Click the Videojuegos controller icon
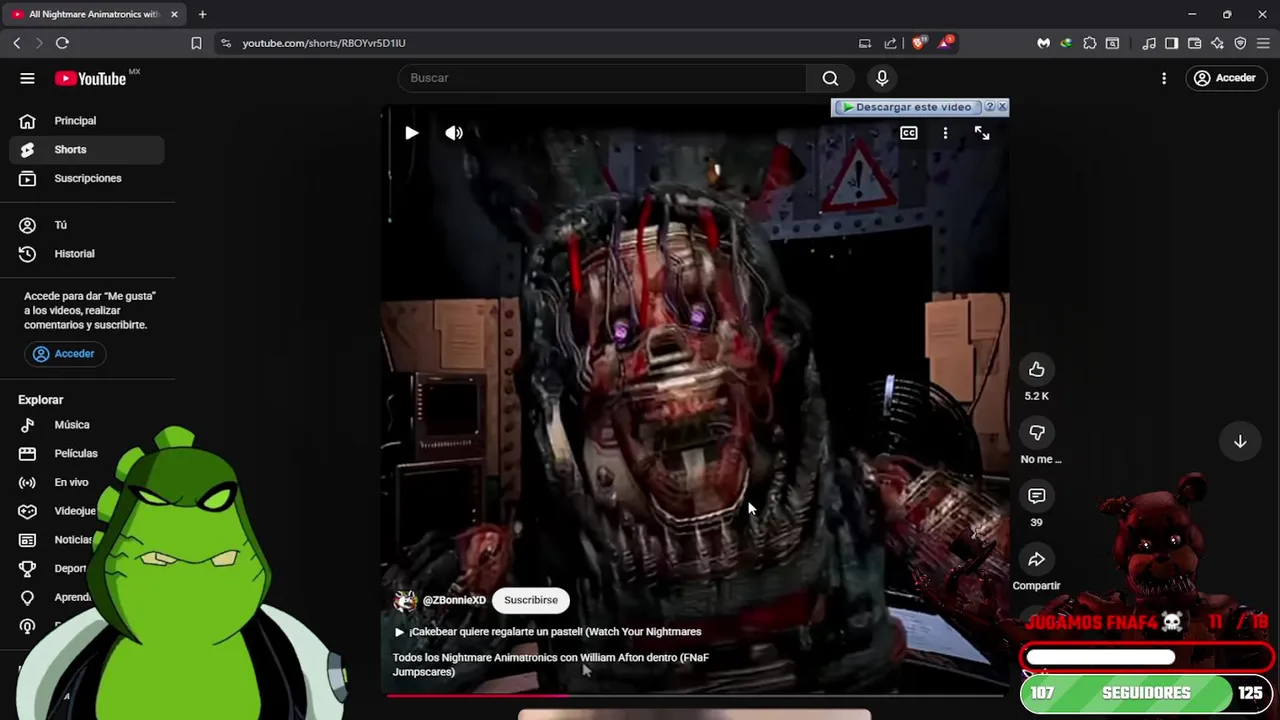 [27, 511]
